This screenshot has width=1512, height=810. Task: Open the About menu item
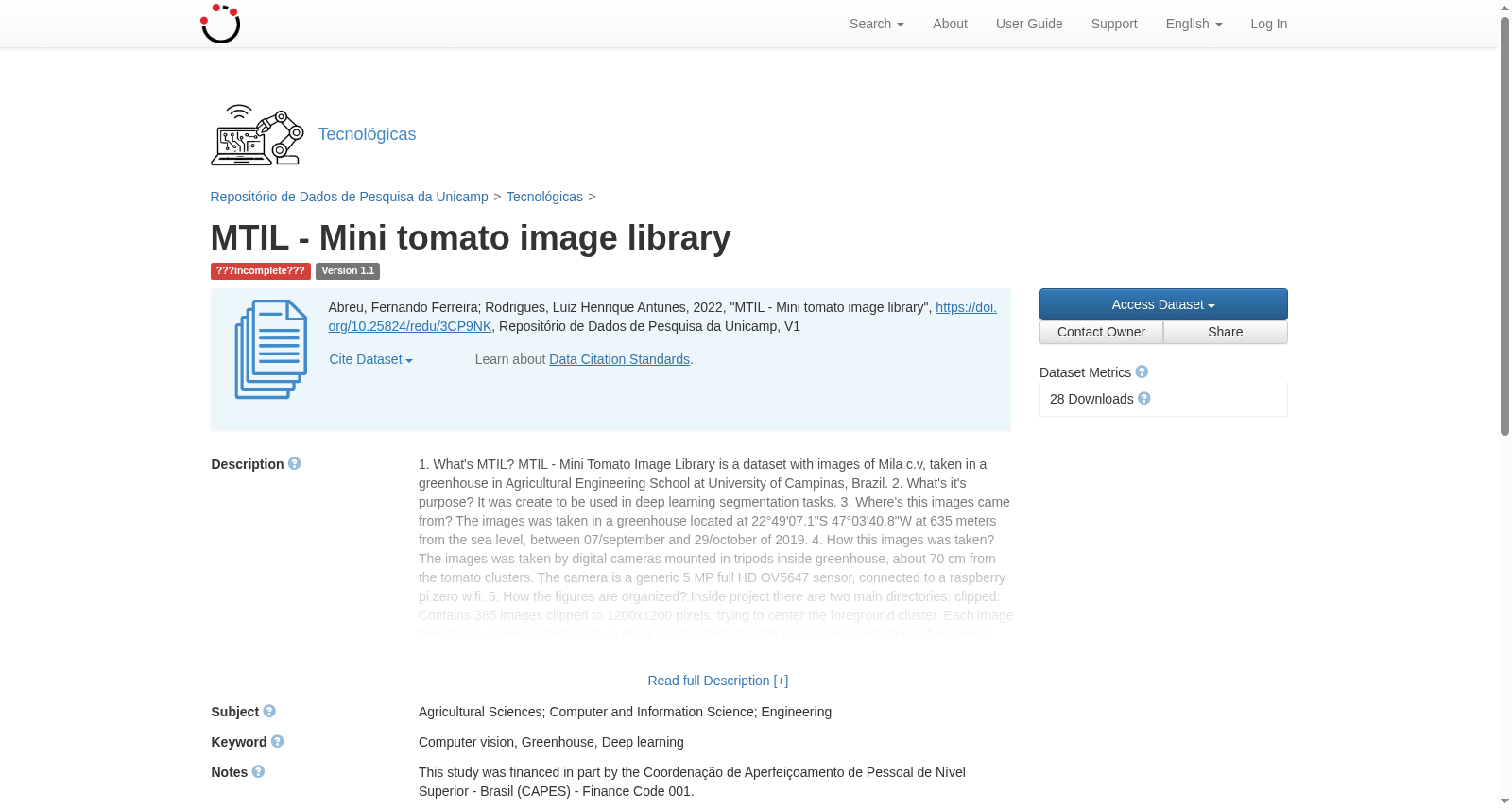(x=950, y=24)
